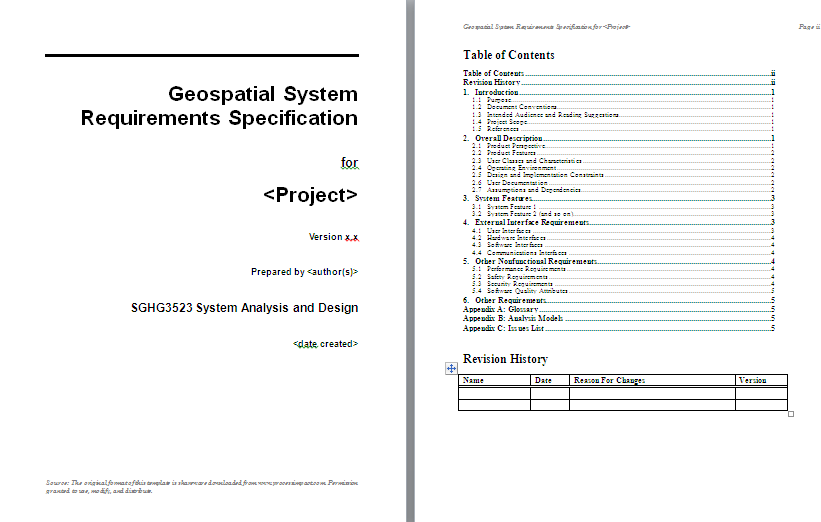Image resolution: width=821 pixels, height=522 pixels.
Task: Place the cursor in the Date header cell
Action: [543, 380]
